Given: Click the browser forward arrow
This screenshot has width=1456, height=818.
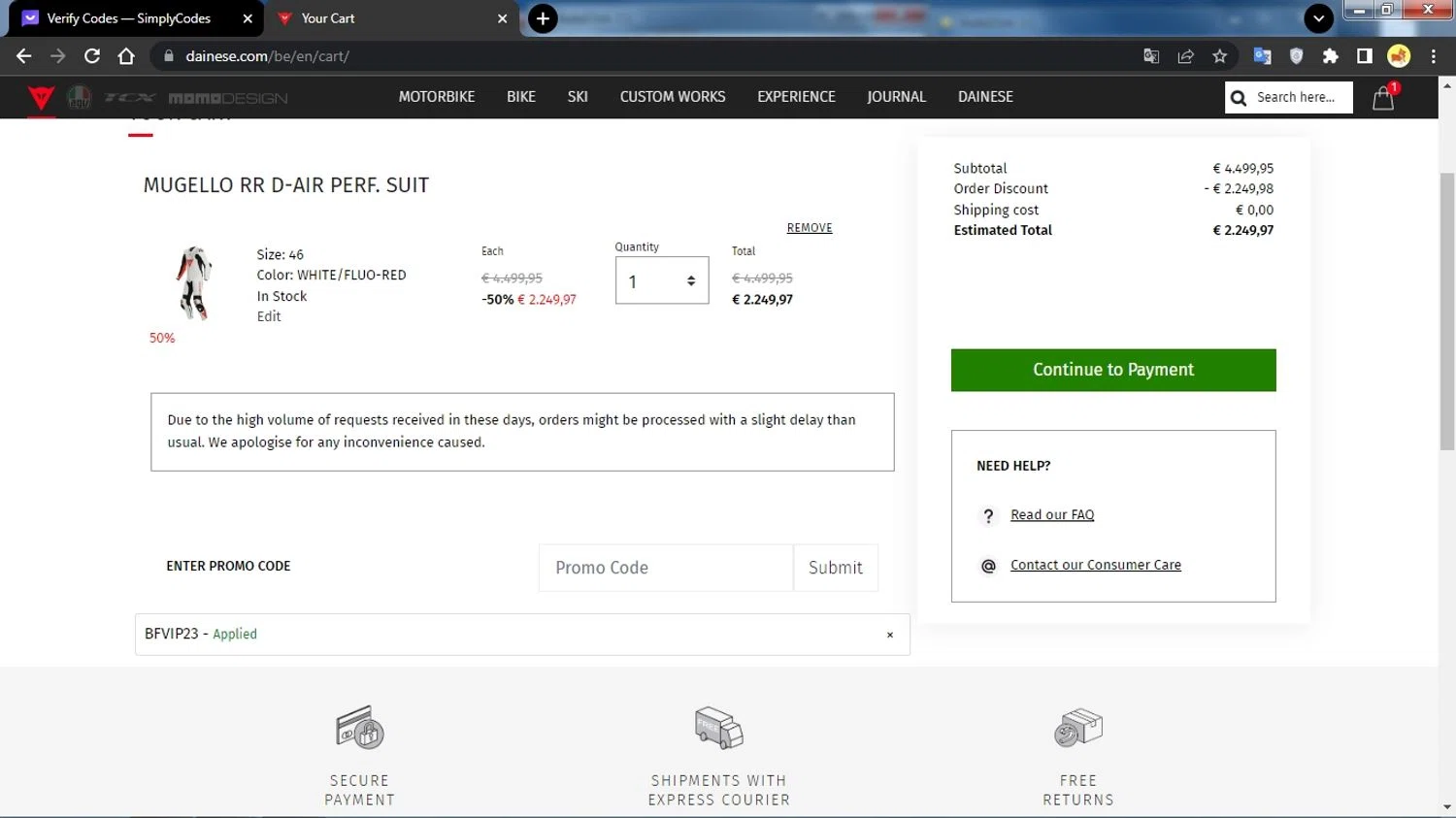Looking at the screenshot, I should coord(58,56).
